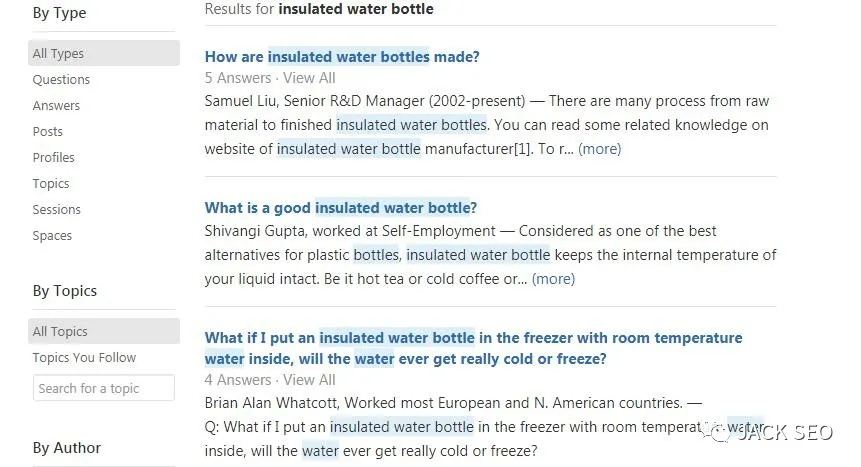Show only Posts results

point(47,132)
